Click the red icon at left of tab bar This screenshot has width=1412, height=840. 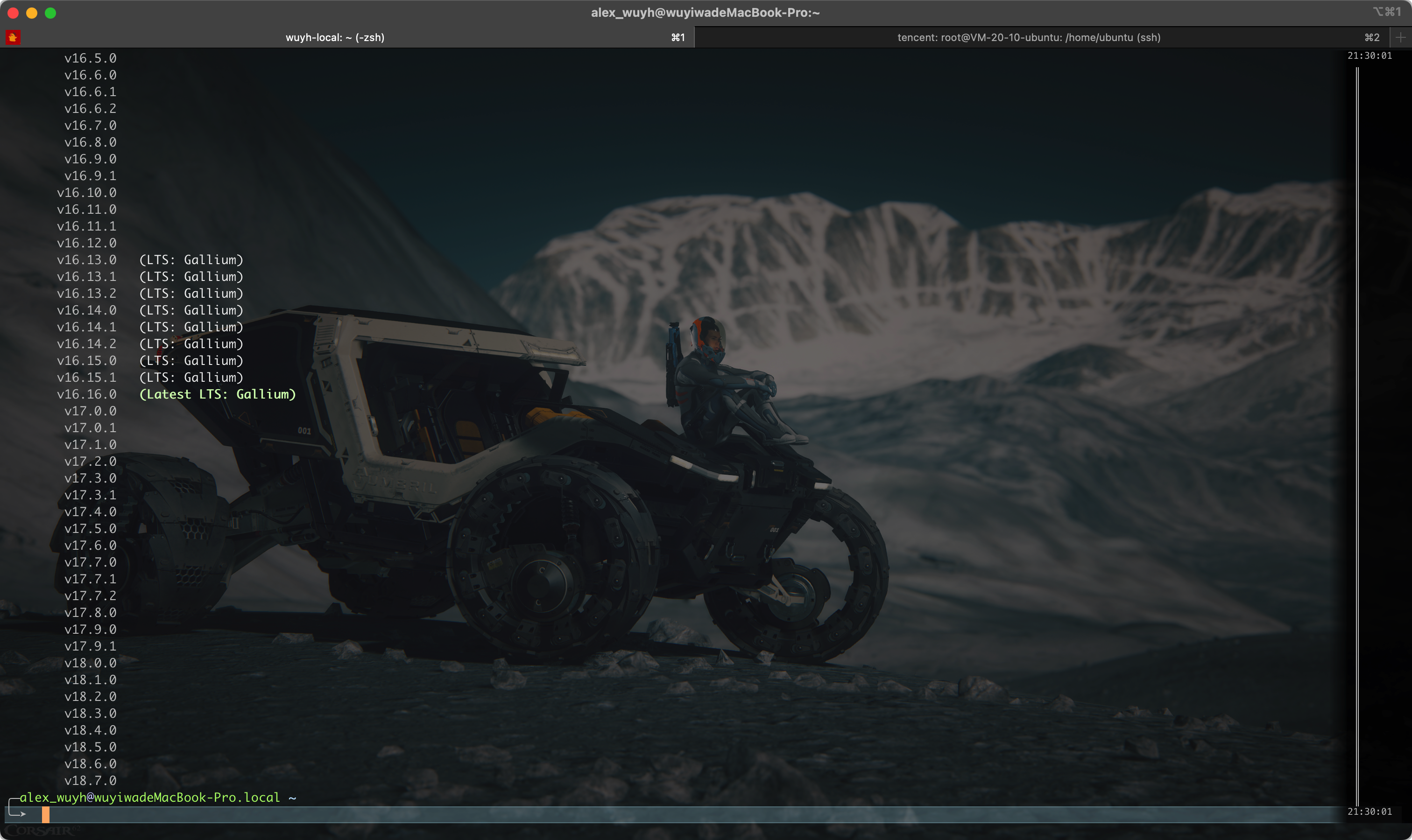[x=13, y=37]
